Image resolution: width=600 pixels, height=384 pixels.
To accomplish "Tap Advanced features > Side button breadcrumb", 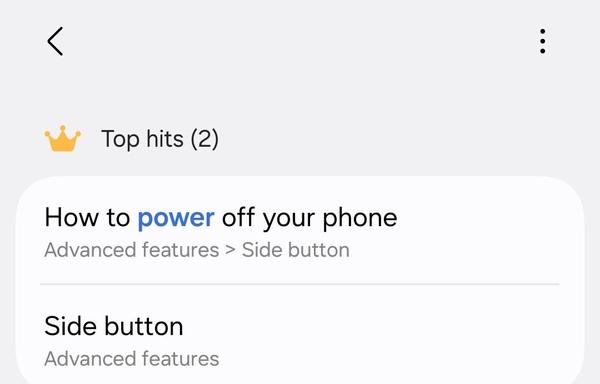I will 197,250.
